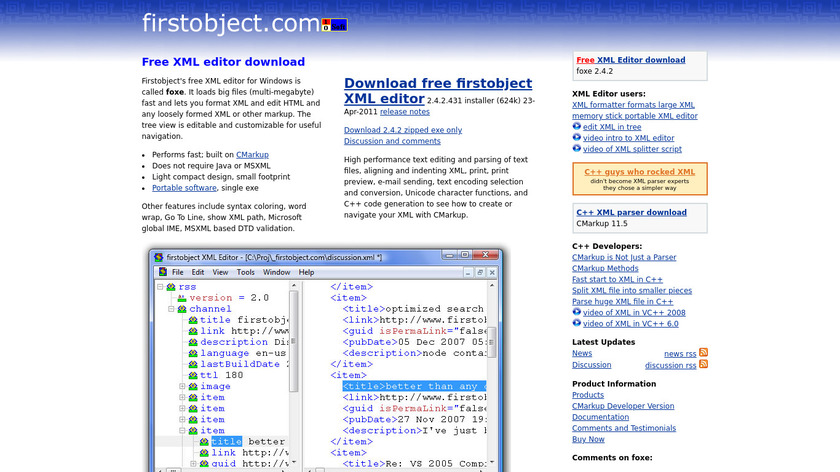Expand the third item tree node
Screen dimensions: 840x472
[x=182, y=419]
